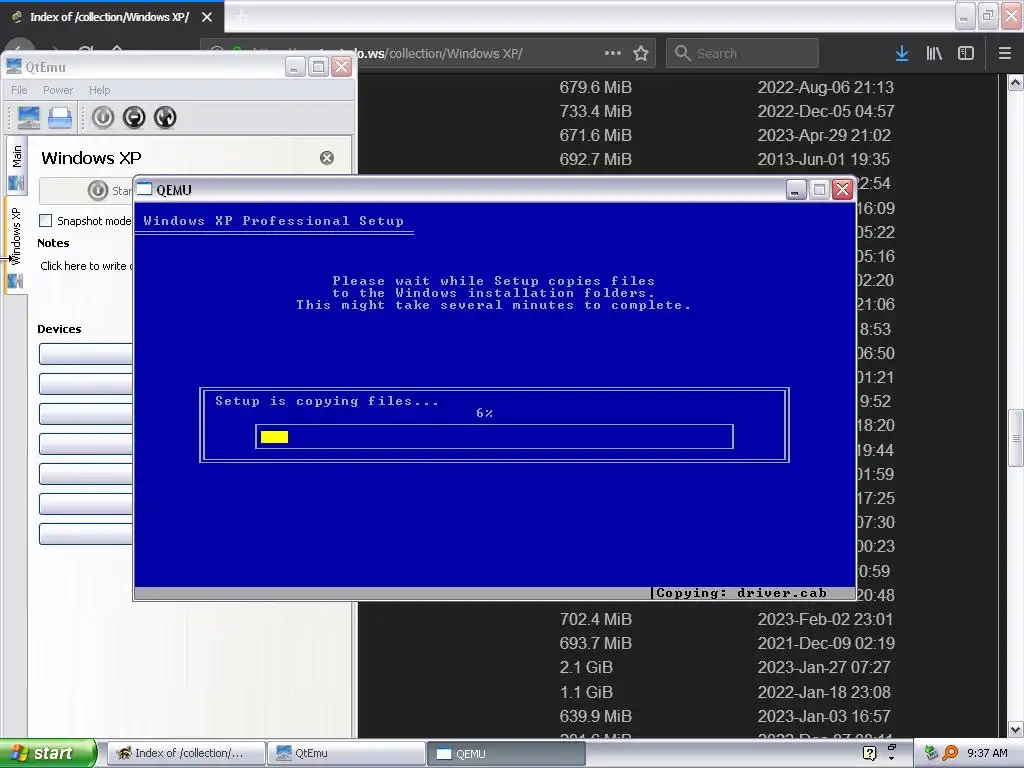
Task: Click the Windows Start button
Action: [x=48, y=753]
